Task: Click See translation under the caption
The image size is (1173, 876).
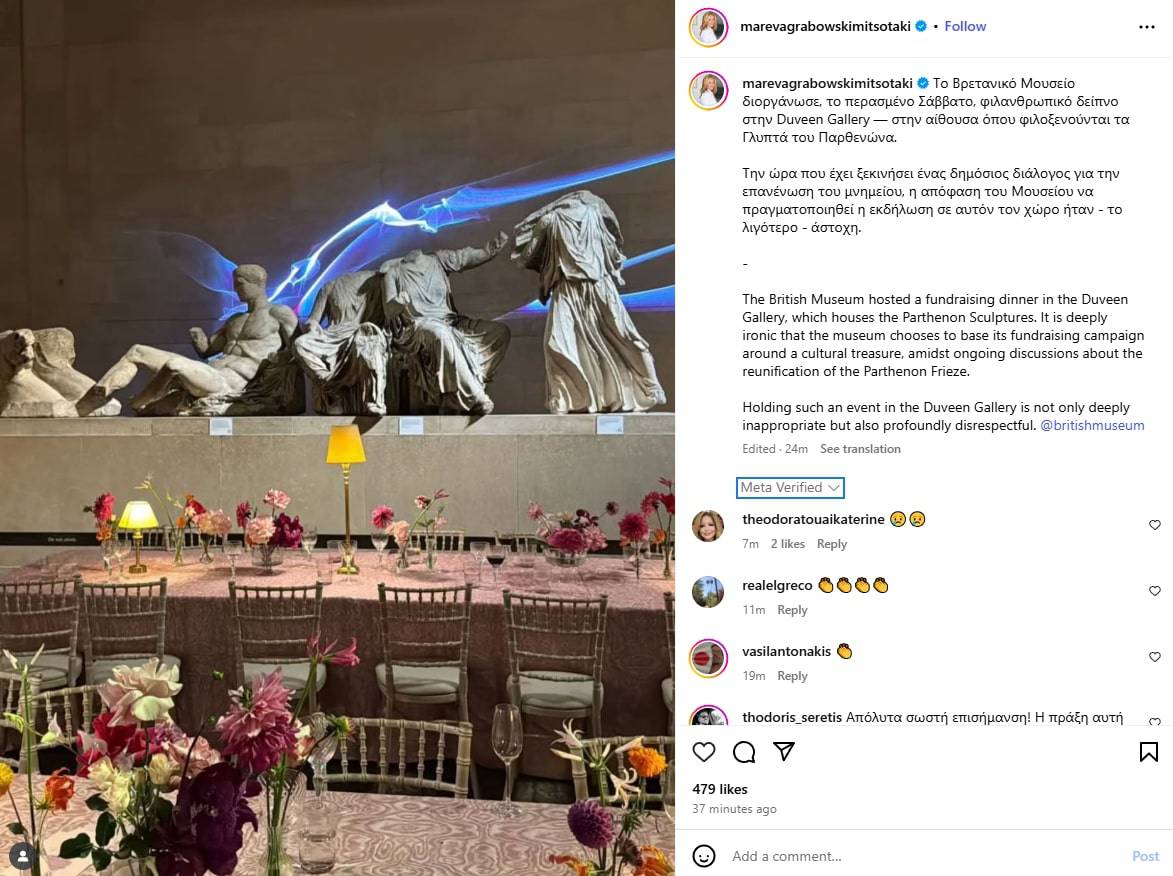Action: click(x=860, y=449)
